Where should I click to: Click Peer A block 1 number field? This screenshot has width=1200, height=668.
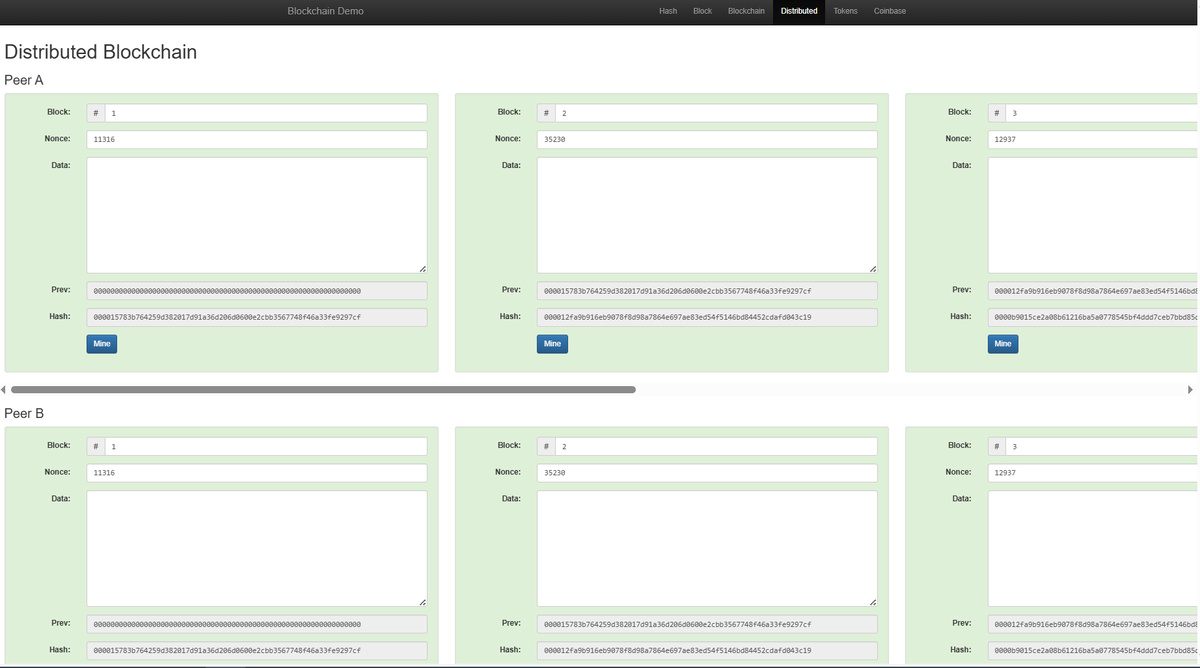tap(265, 113)
